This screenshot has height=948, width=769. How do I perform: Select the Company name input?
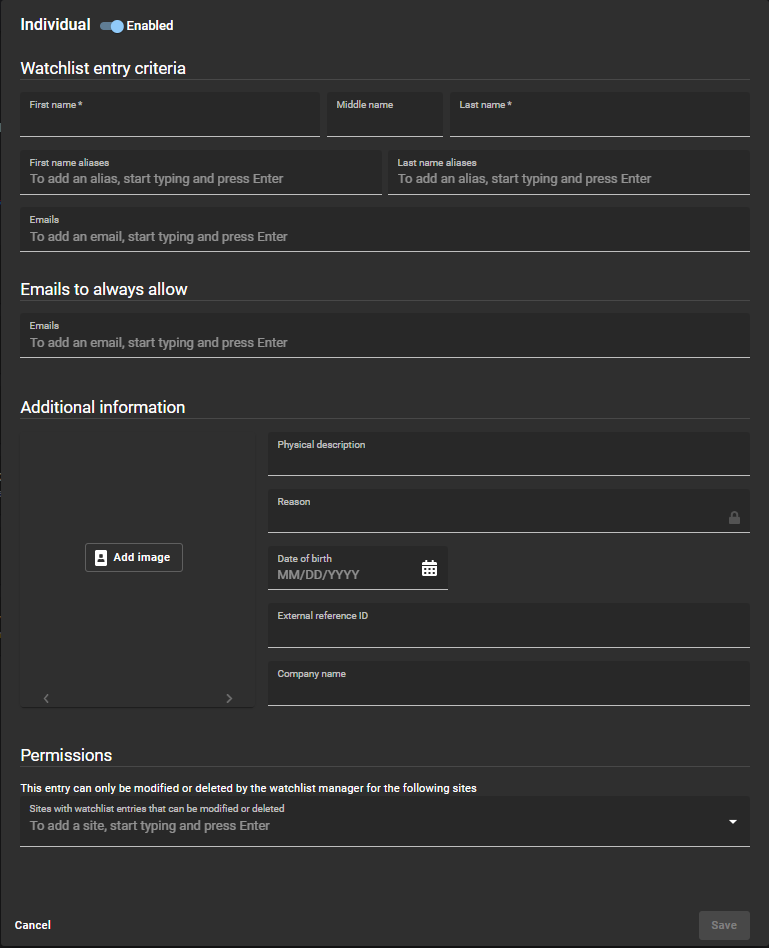(508, 690)
